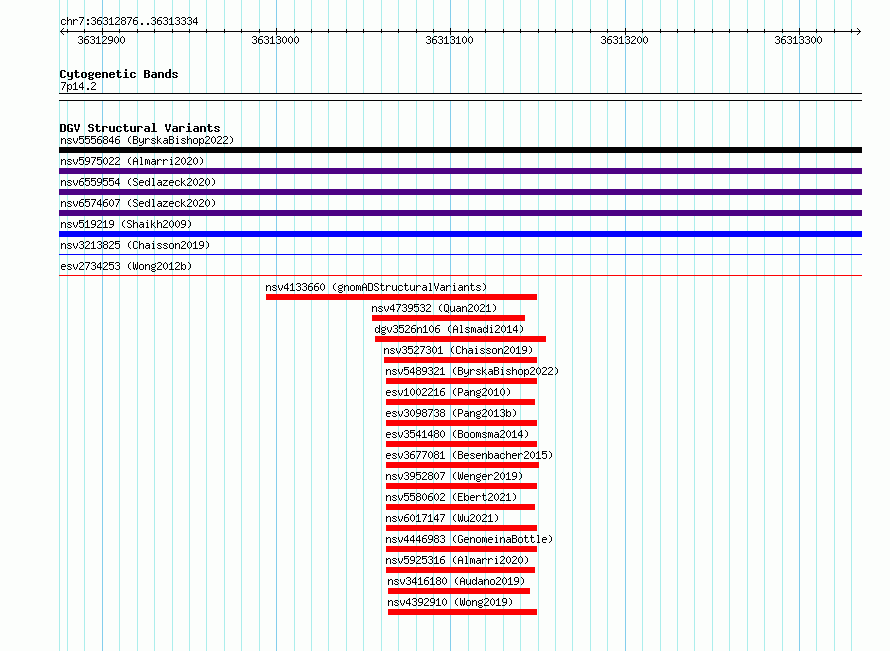Open nsv3952807 (Wenger2019) variant label

[x=454, y=476]
